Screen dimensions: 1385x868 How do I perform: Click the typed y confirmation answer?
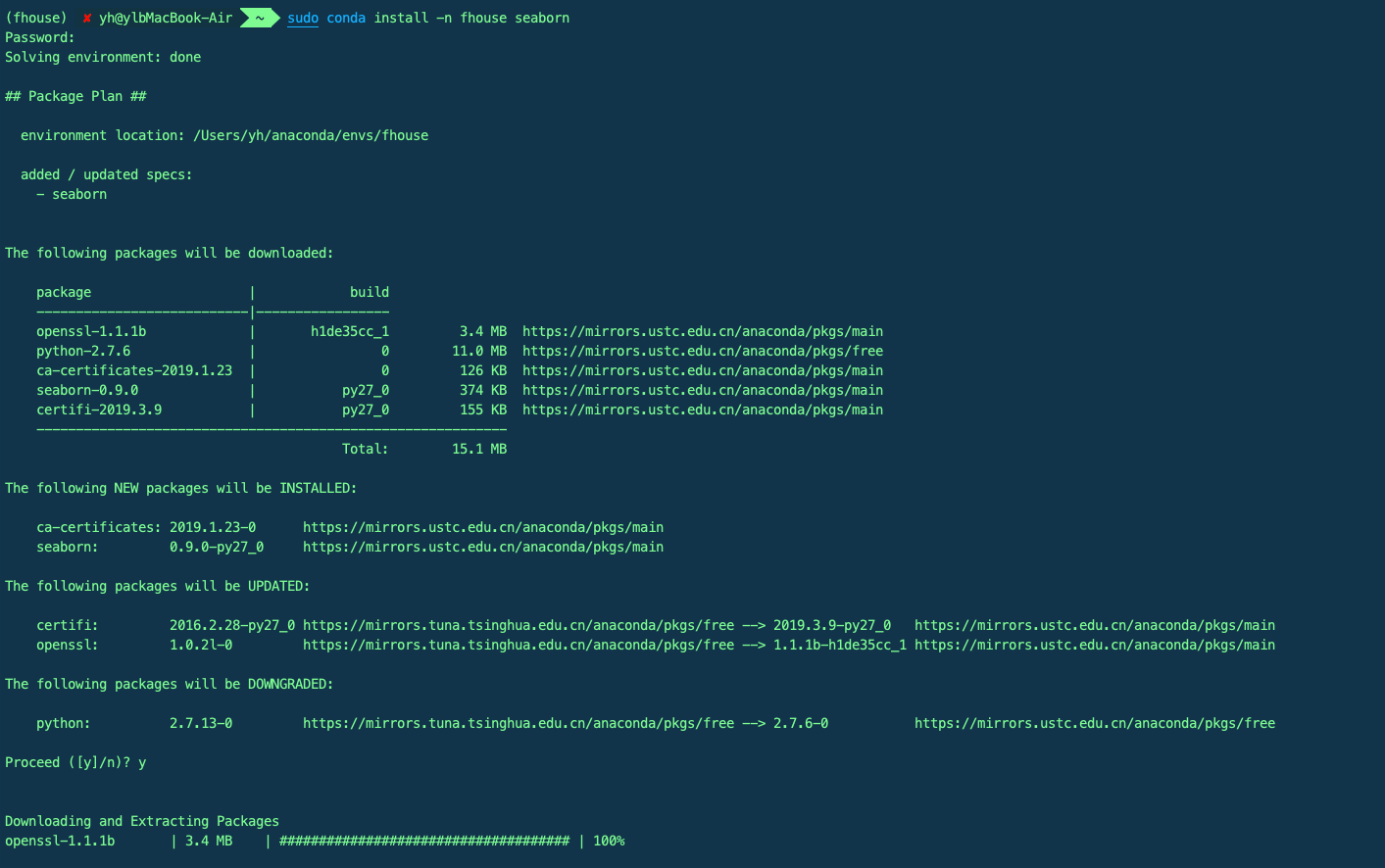143,761
